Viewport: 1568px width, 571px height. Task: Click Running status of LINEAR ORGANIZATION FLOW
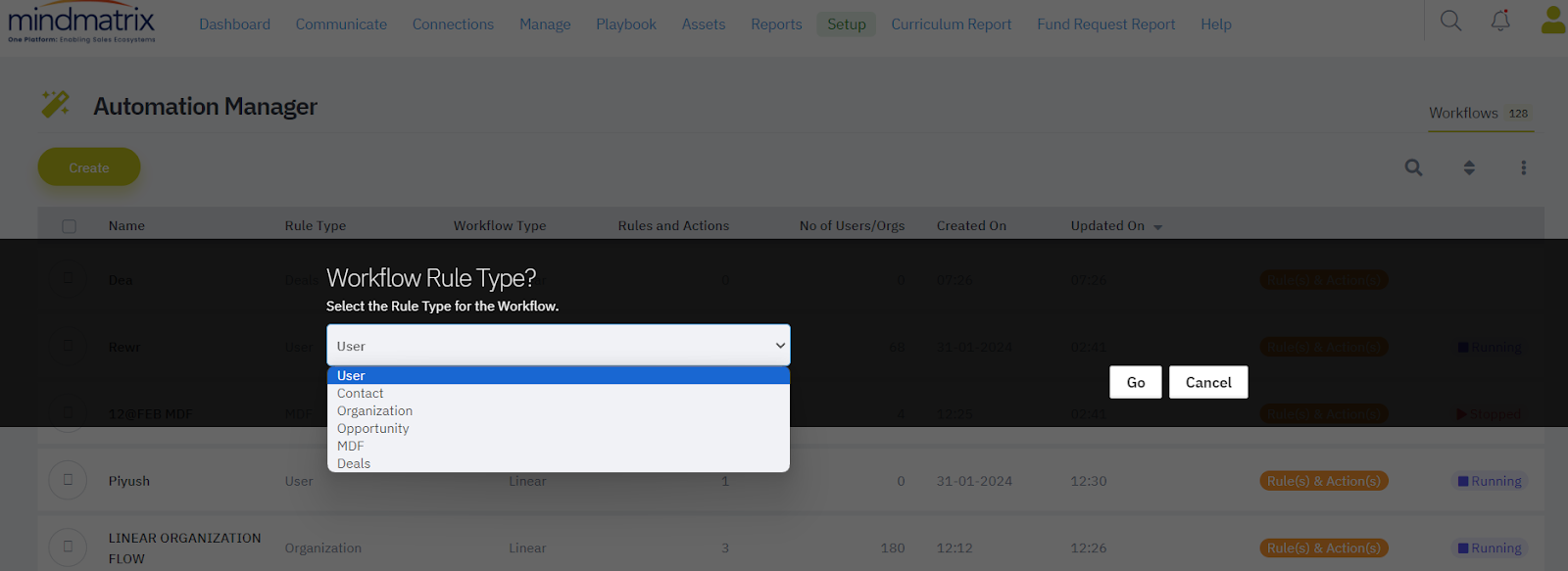(1490, 547)
